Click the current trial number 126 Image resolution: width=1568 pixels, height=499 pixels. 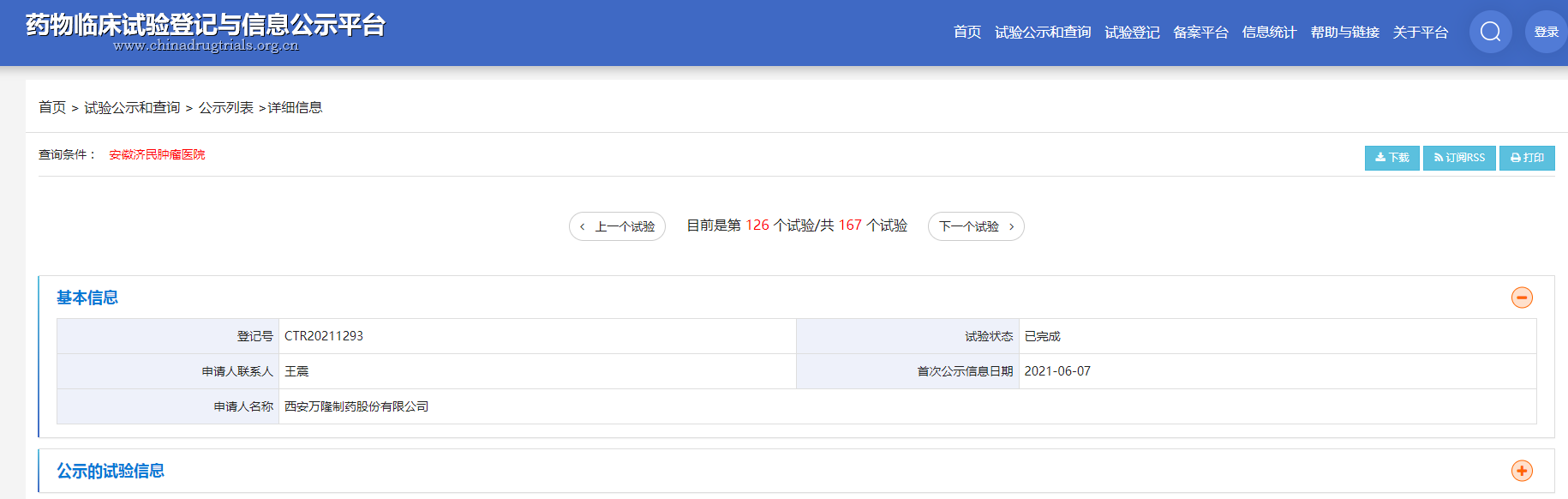pyautogui.click(x=757, y=225)
